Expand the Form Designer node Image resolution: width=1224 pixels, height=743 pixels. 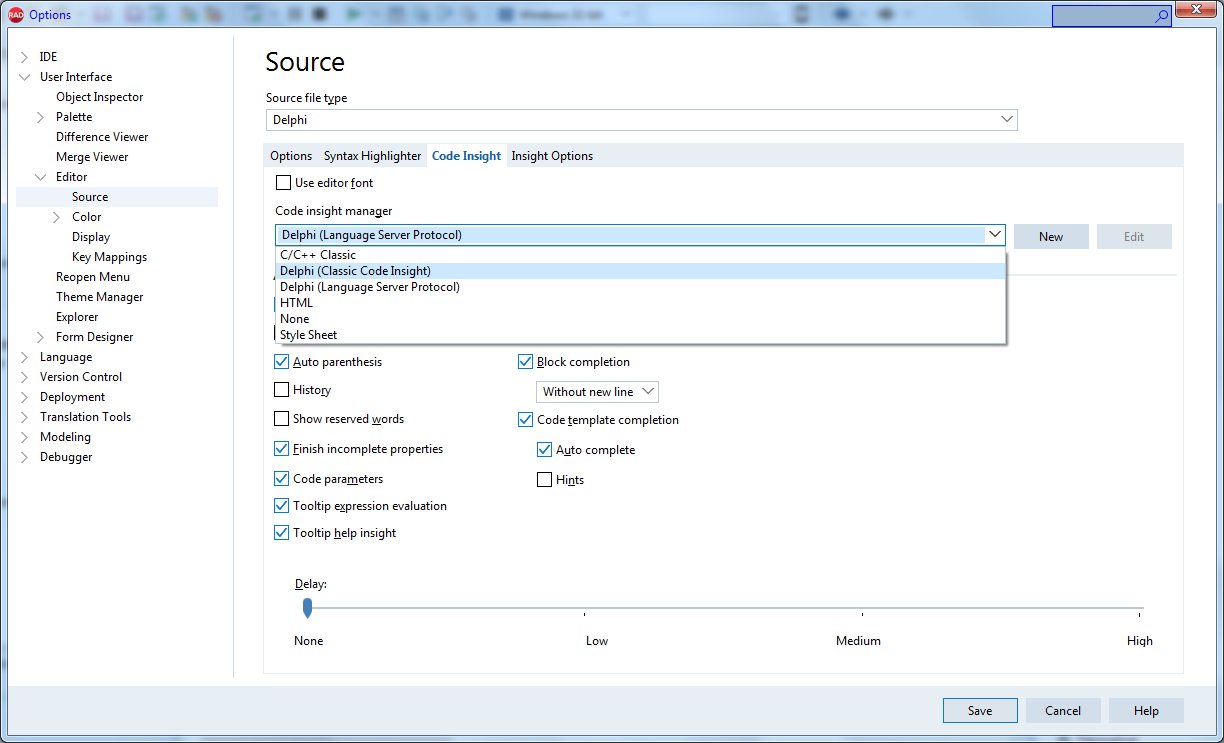pos(41,337)
